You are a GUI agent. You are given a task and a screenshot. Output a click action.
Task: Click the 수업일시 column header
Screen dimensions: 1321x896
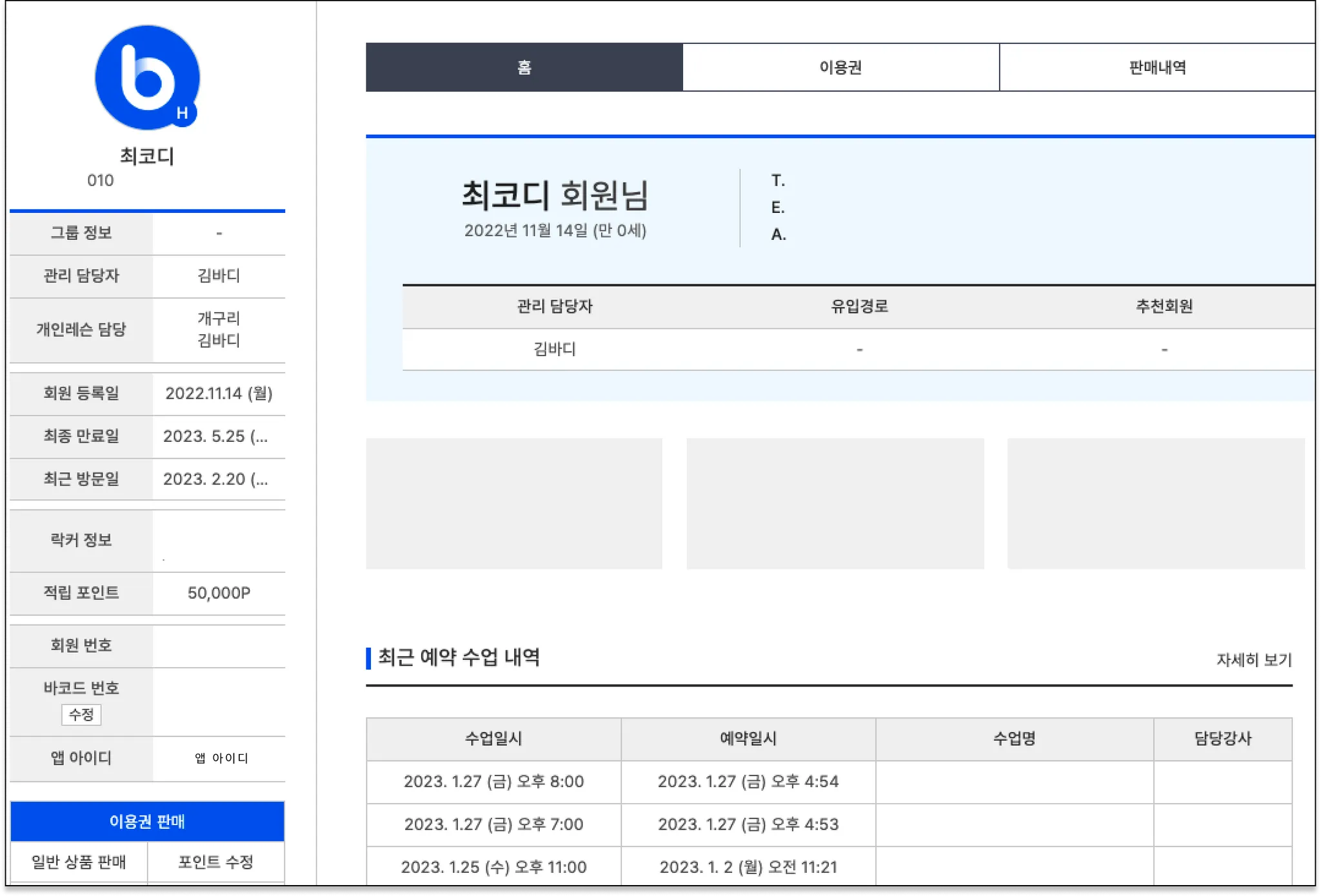click(493, 739)
